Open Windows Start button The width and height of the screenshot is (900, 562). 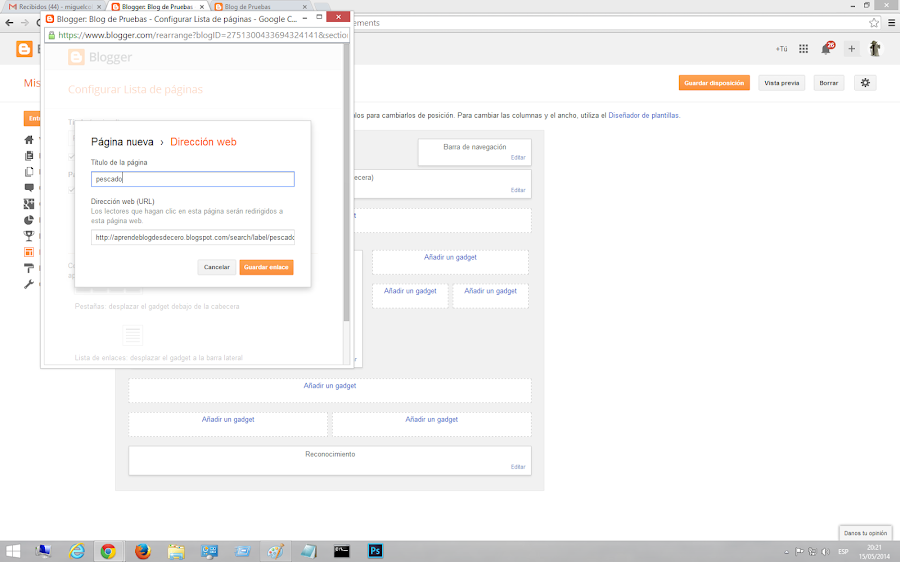tap(12, 551)
